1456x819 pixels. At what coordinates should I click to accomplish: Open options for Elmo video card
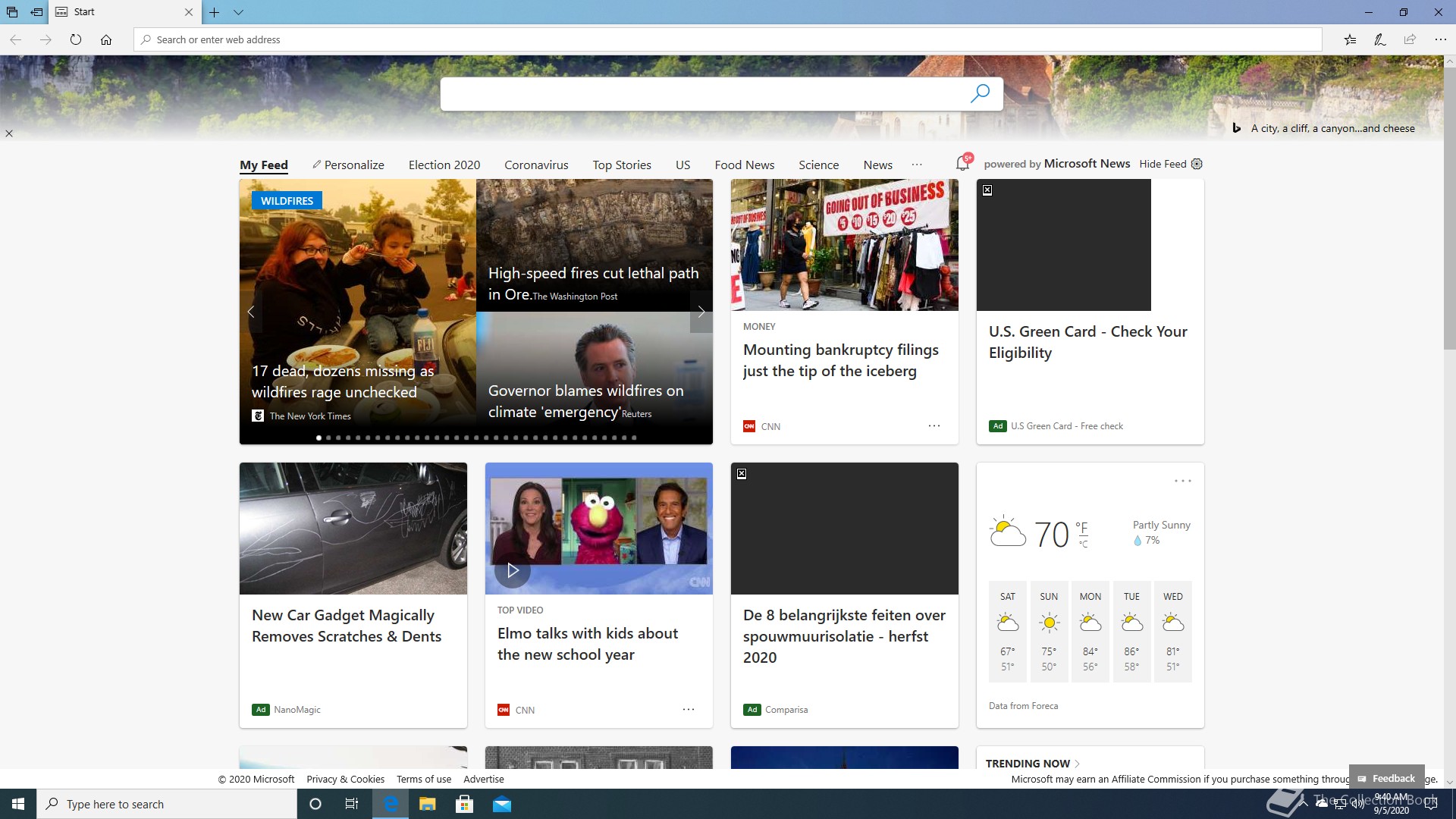689,710
